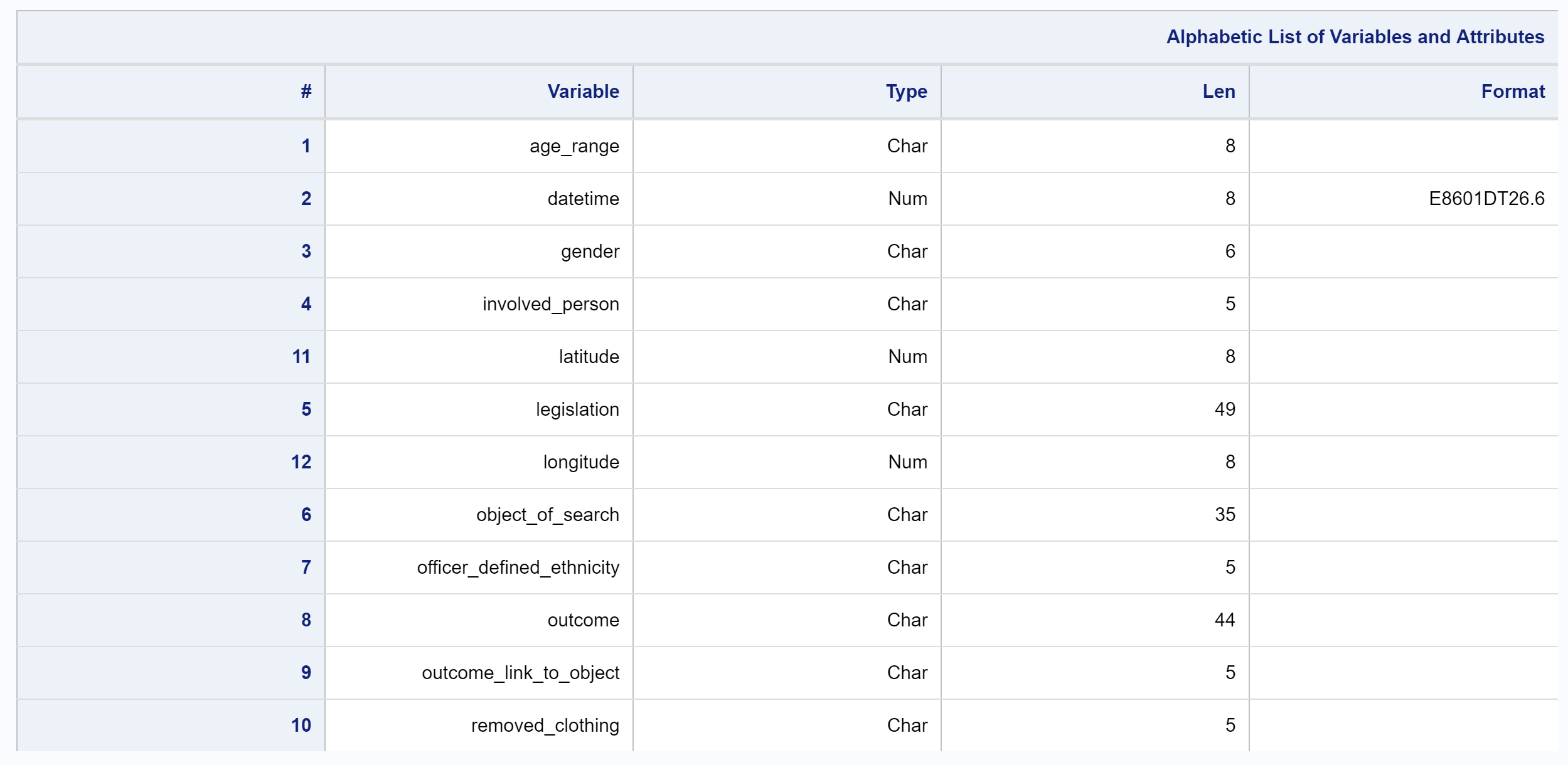Click the age_range variable name
1568x765 pixels.
[x=573, y=145]
